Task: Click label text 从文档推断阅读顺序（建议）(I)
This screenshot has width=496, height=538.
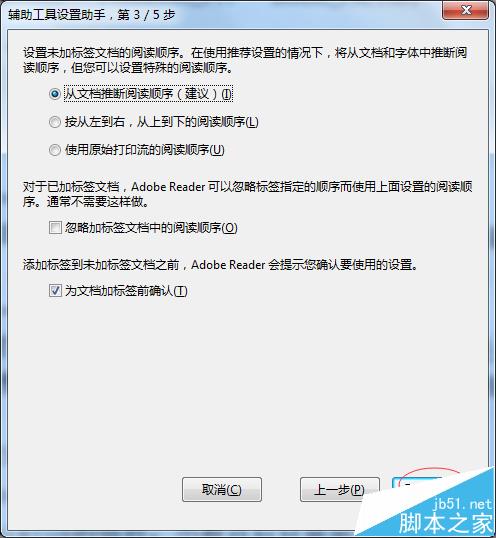Action: [149, 94]
